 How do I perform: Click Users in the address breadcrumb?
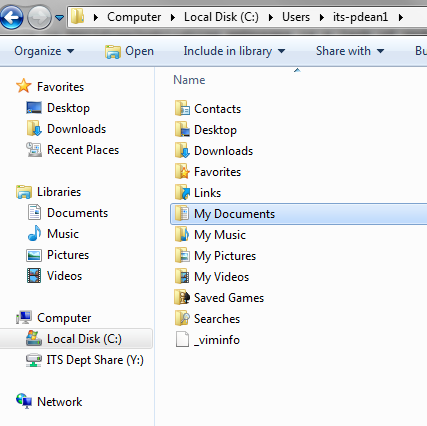click(x=296, y=17)
